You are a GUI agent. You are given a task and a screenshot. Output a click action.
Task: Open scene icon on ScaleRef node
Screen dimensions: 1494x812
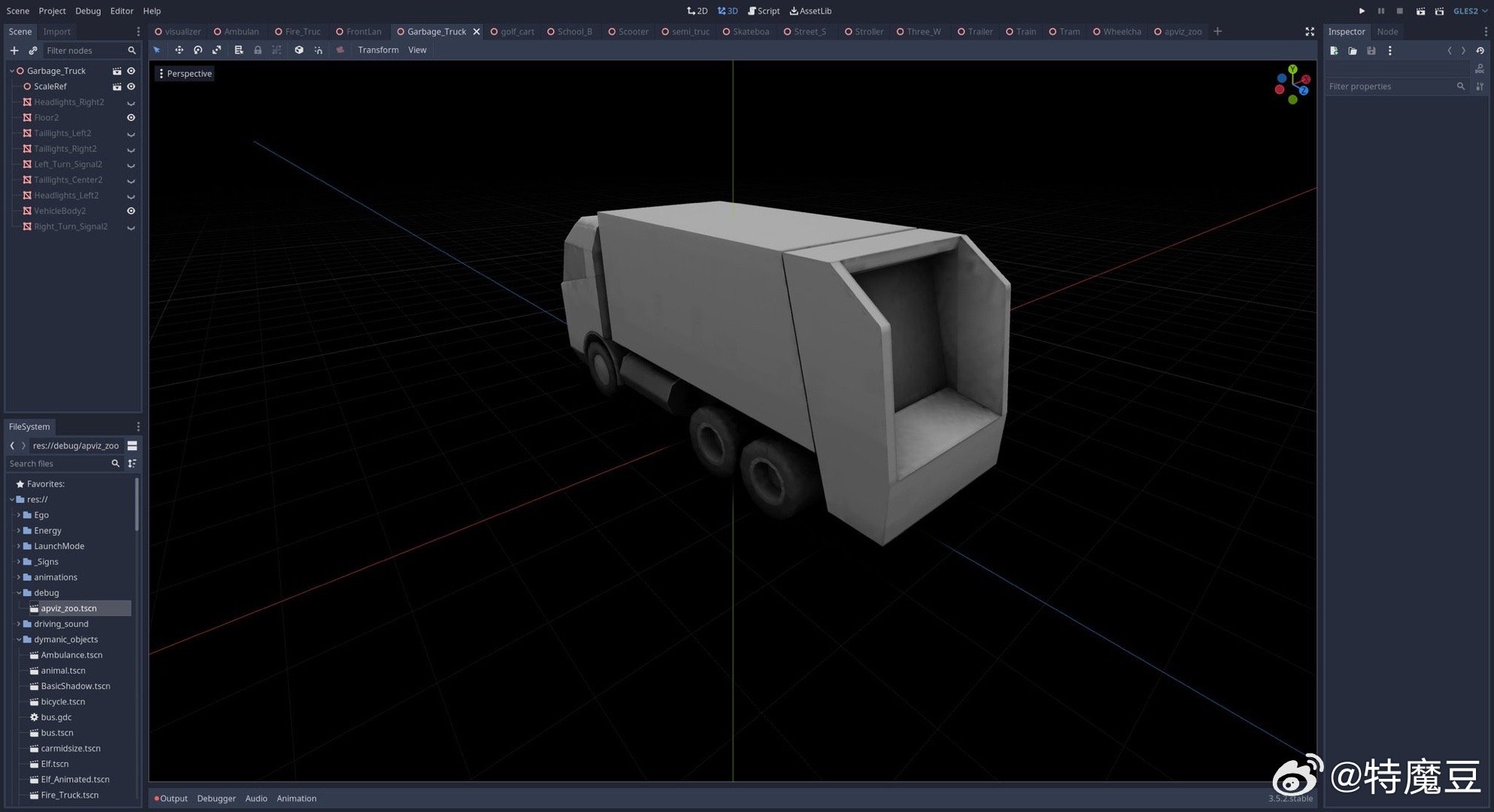[x=117, y=86]
